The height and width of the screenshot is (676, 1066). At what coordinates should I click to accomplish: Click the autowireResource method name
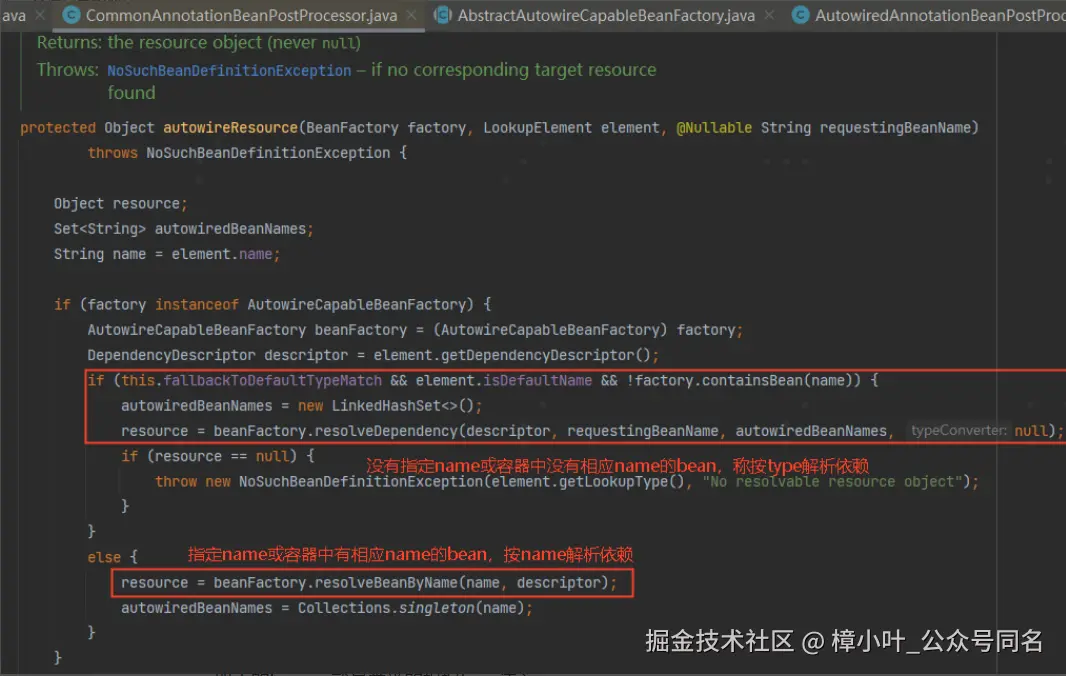click(230, 128)
